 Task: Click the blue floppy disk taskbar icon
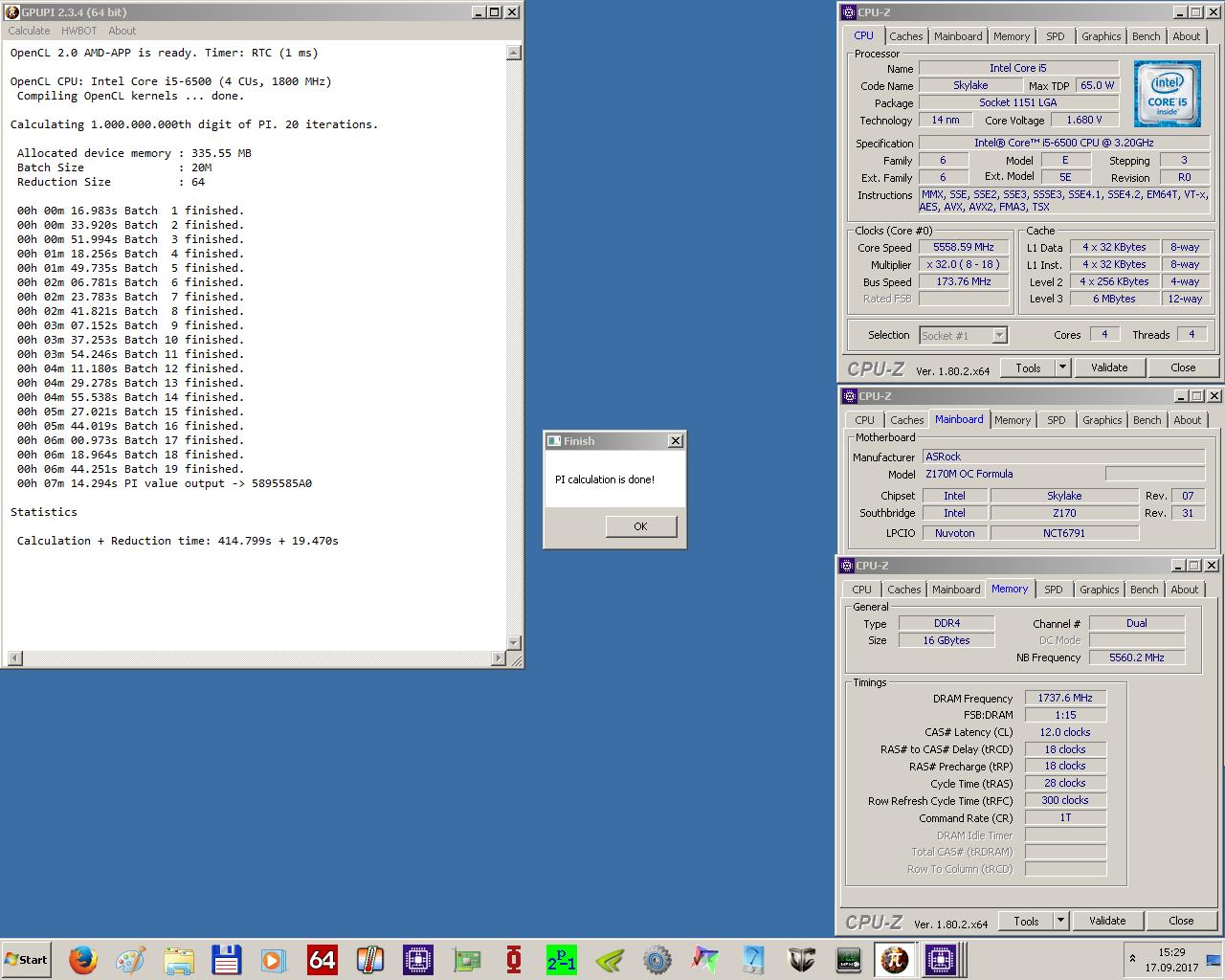click(226, 959)
